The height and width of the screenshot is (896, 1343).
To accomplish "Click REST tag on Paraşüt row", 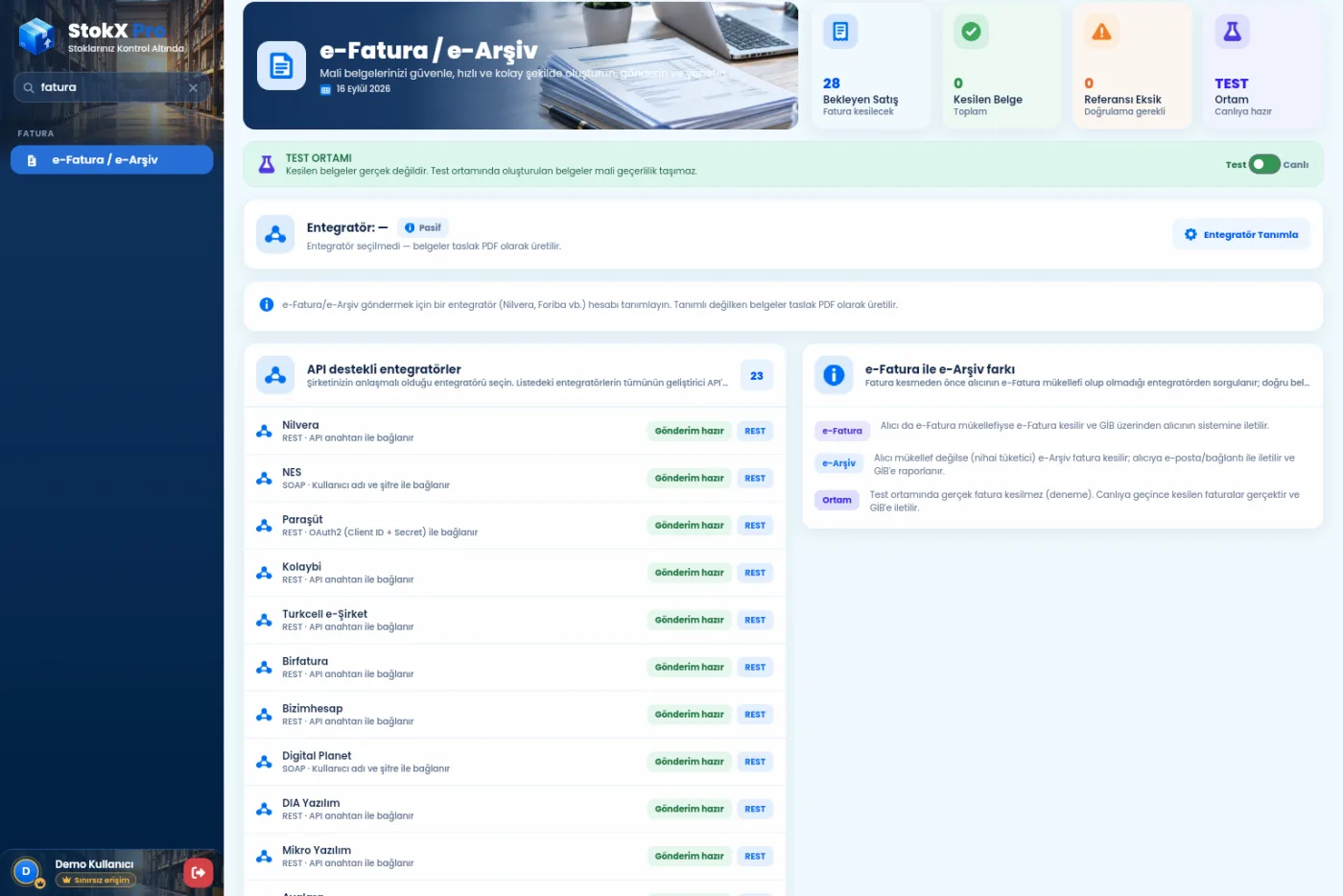I will (x=755, y=526).
